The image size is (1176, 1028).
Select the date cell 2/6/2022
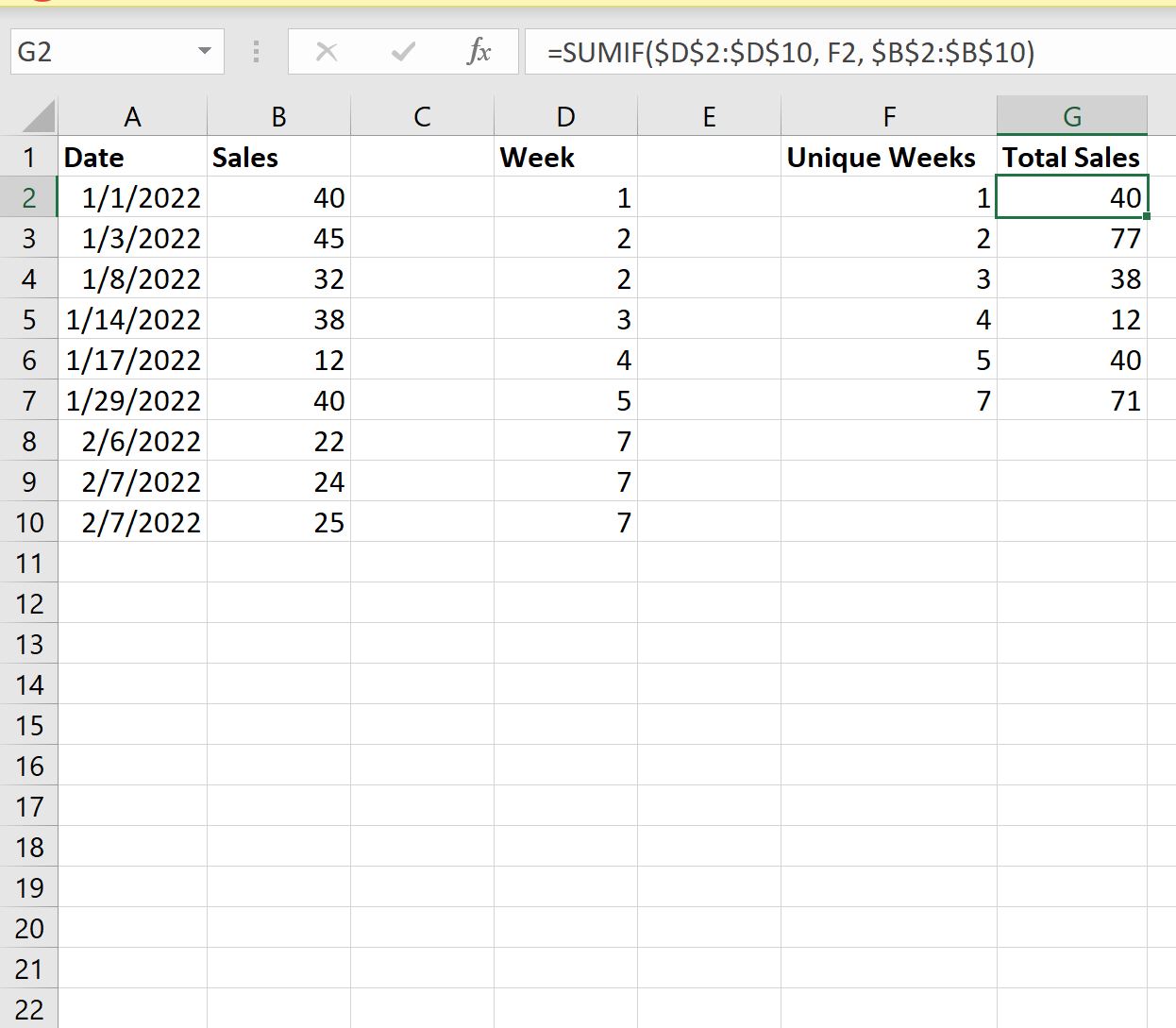(132, 441)
